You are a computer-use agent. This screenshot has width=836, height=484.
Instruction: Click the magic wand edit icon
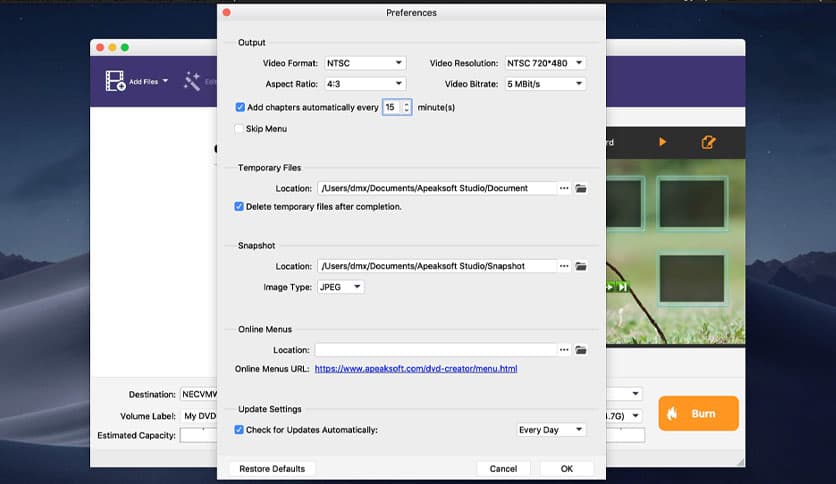coord(192,81)
